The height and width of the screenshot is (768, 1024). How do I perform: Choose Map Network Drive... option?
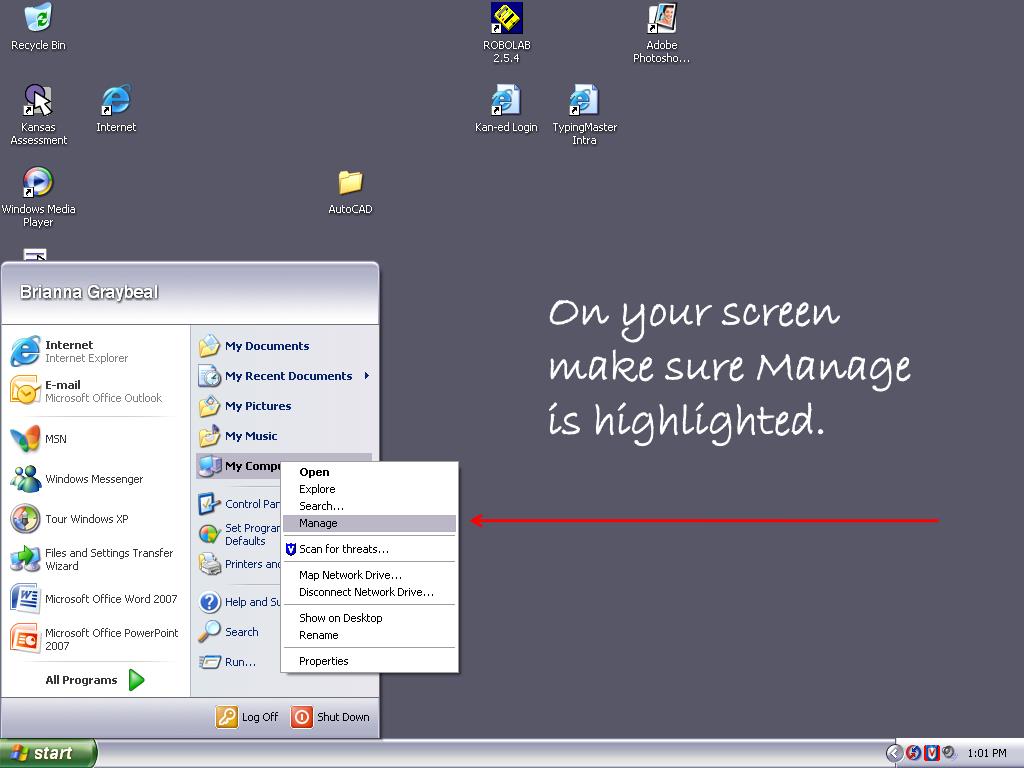(370, 575)
